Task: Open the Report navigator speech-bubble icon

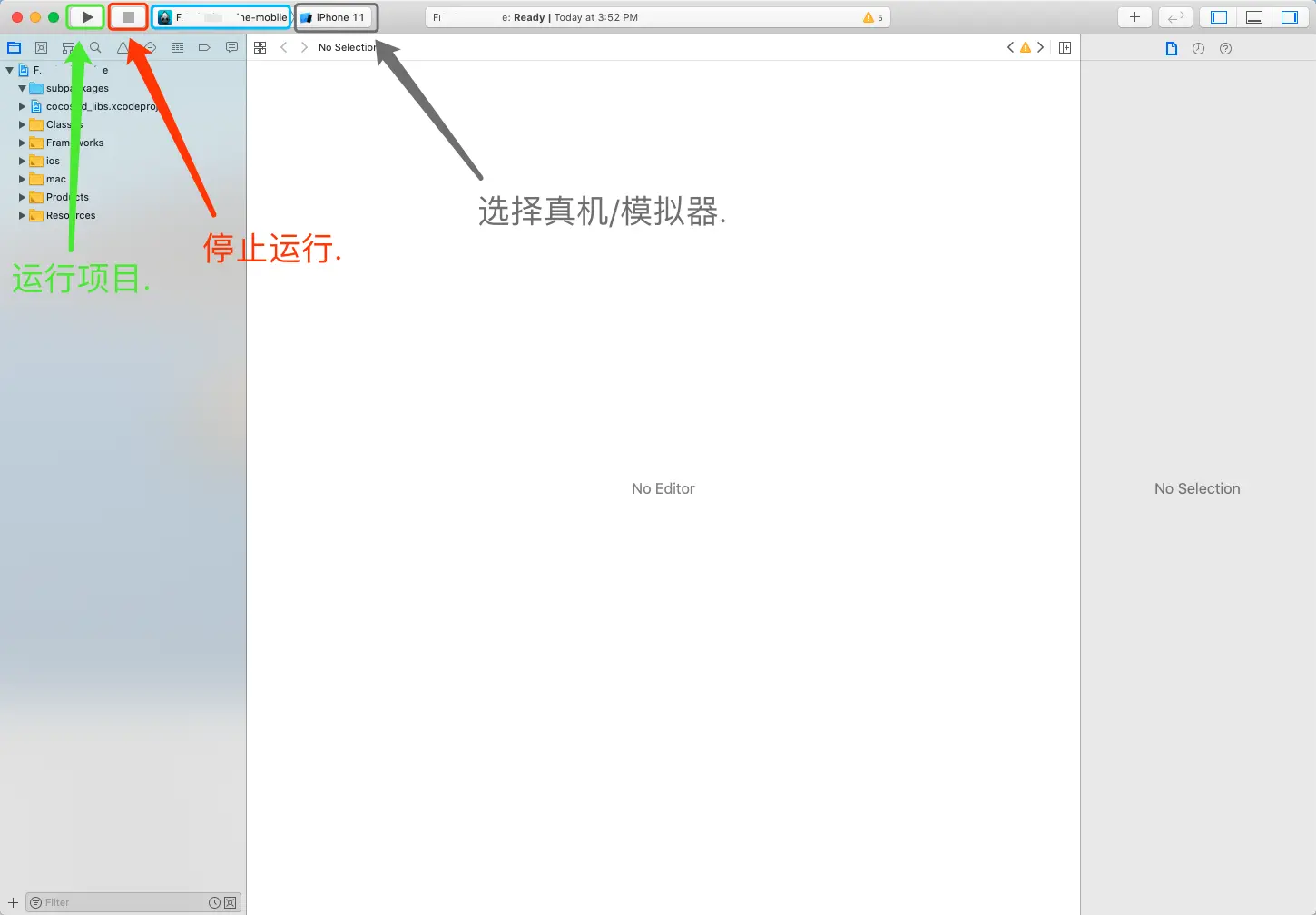Action: (x=231, y=47)
